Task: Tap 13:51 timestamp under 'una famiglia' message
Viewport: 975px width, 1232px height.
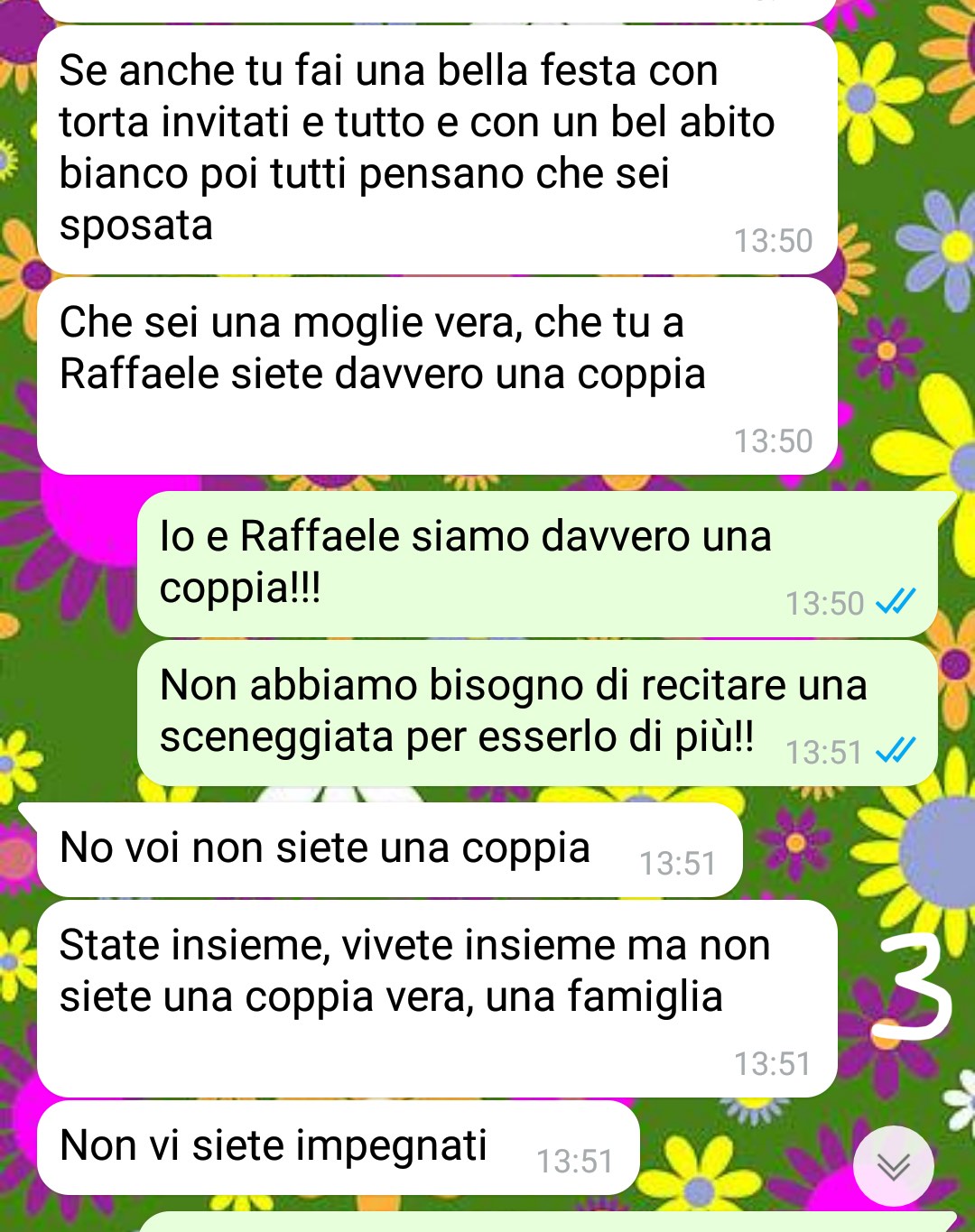Action: click(772, 1064)
